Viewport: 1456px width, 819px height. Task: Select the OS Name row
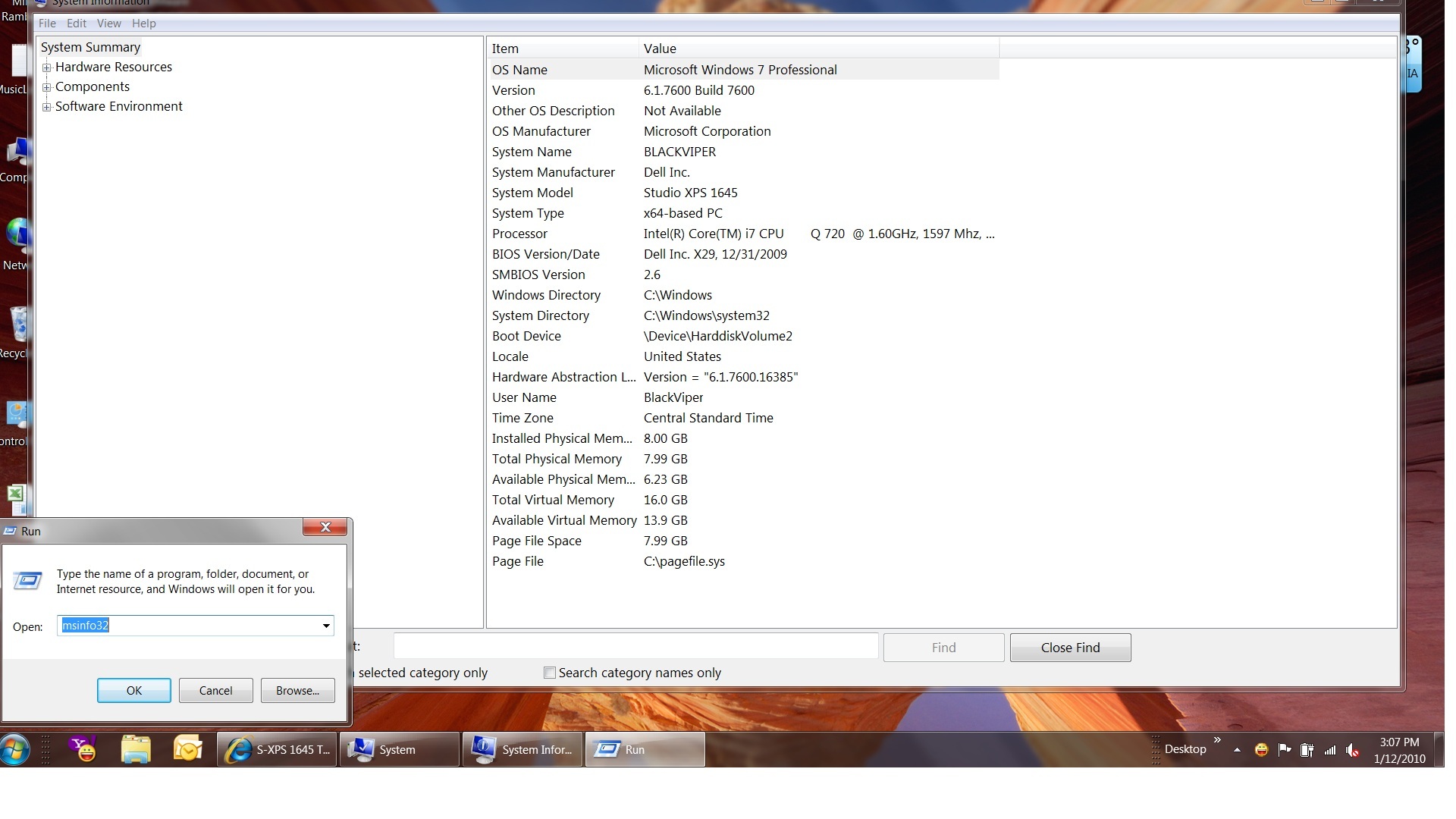tap(744, 70)
